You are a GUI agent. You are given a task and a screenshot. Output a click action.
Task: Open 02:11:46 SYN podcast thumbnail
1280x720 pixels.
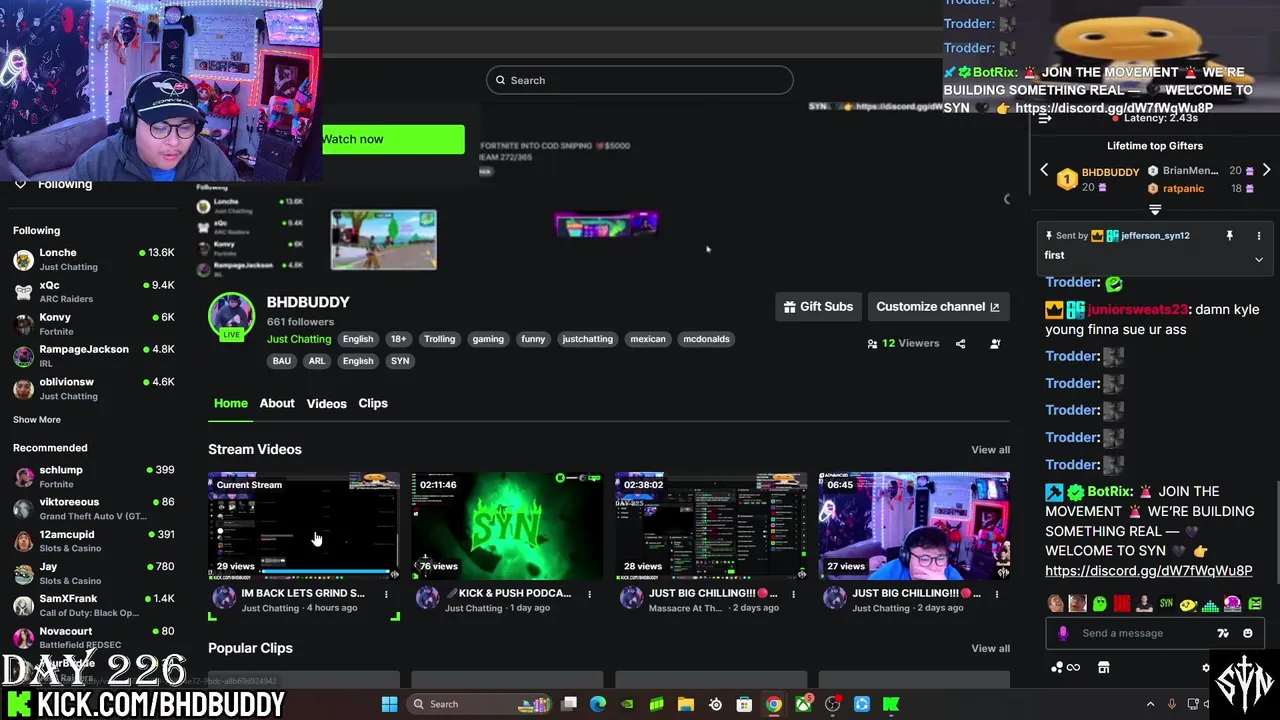[507, 526]
